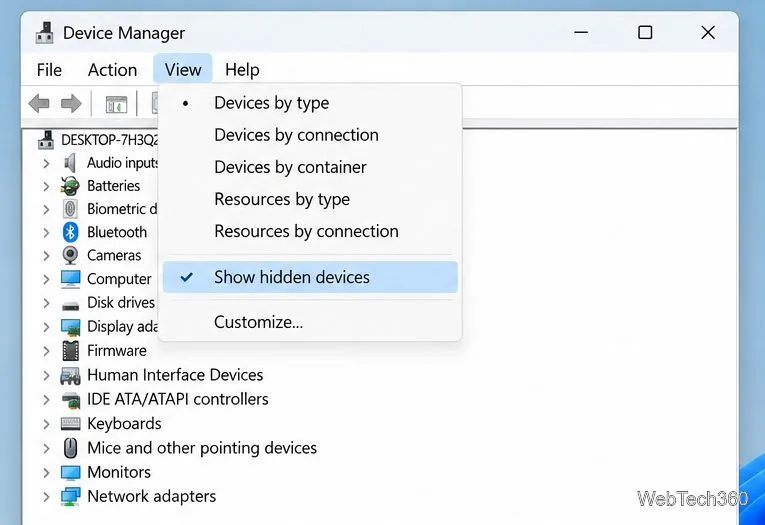
Task: Expand the Firmware category chevron
Action: pyautogui.click(x=46, y=351)
